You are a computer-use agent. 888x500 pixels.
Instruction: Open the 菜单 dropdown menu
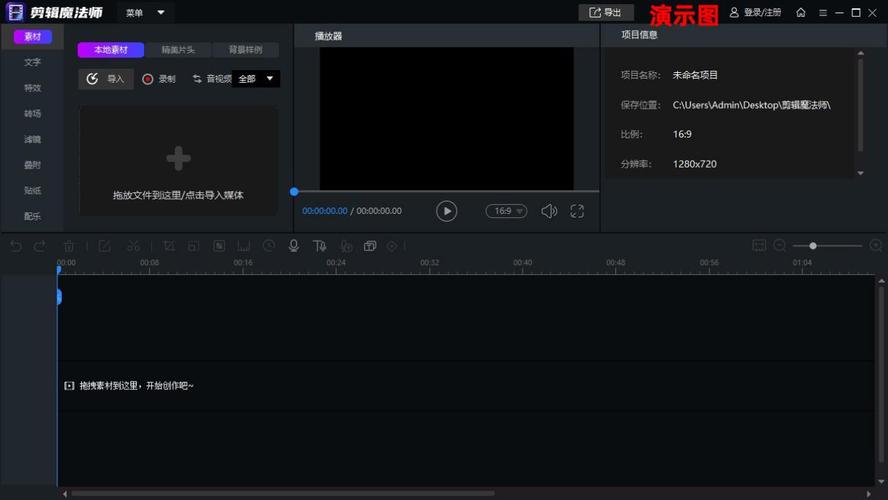(146, 12)
